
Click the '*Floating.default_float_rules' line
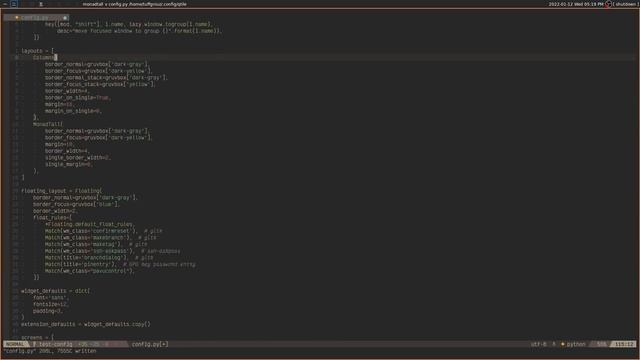coord(90,224)
